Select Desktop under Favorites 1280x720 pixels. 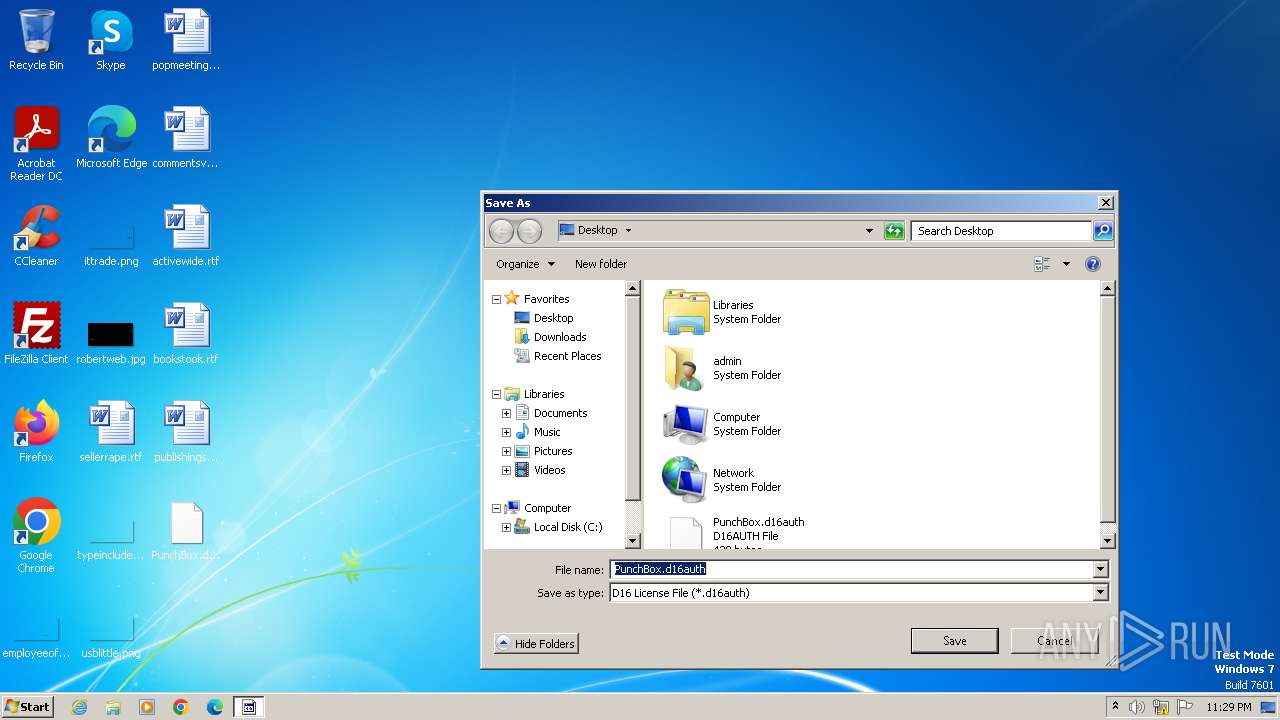[x=543, y=318]
